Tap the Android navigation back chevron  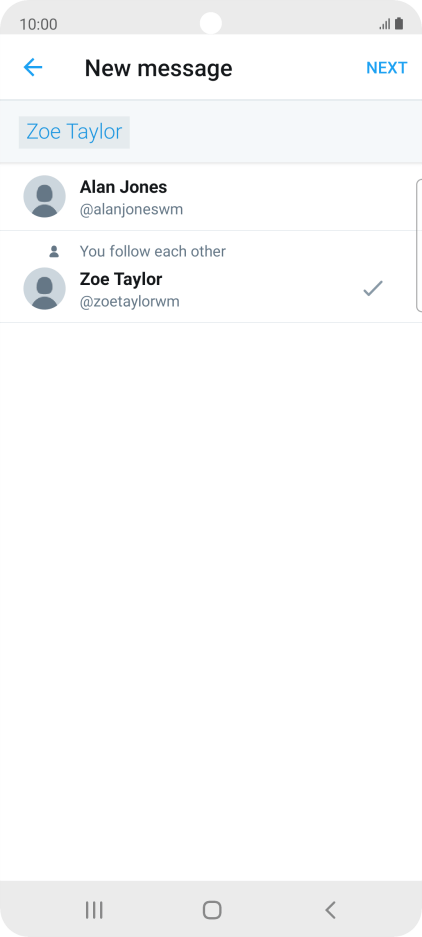(330, 910)
